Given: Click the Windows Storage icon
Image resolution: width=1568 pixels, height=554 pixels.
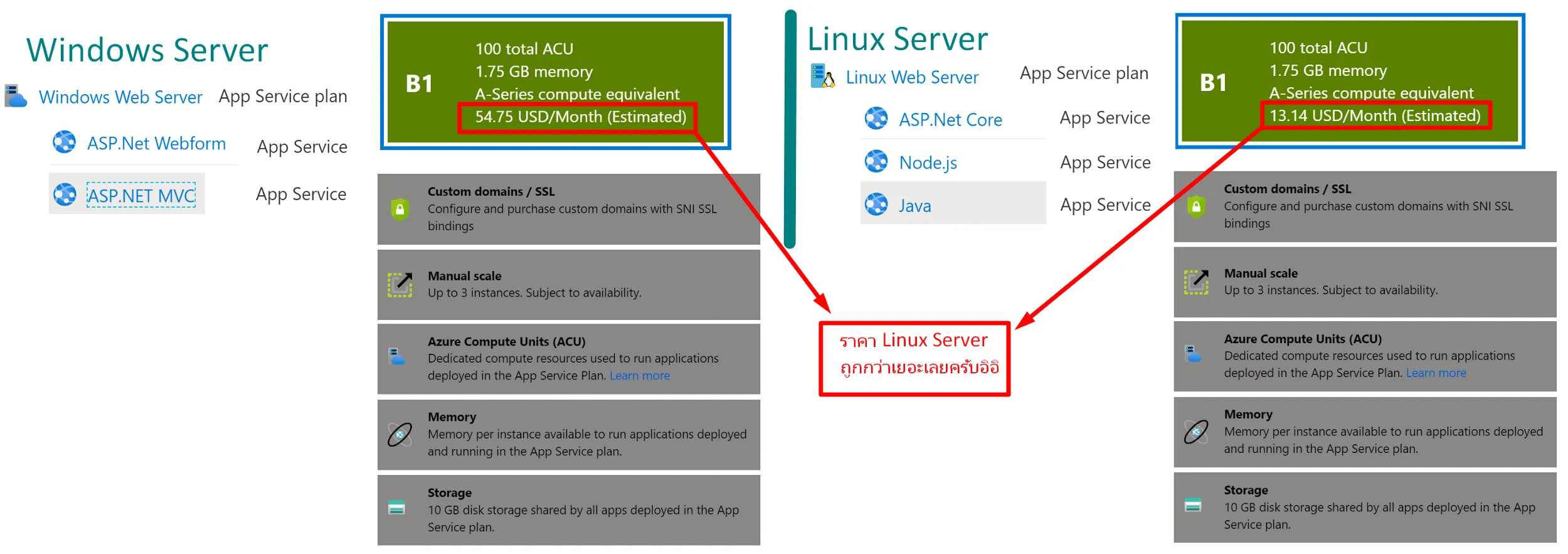Looking at the screenshot, I should (x=396, y=508).
